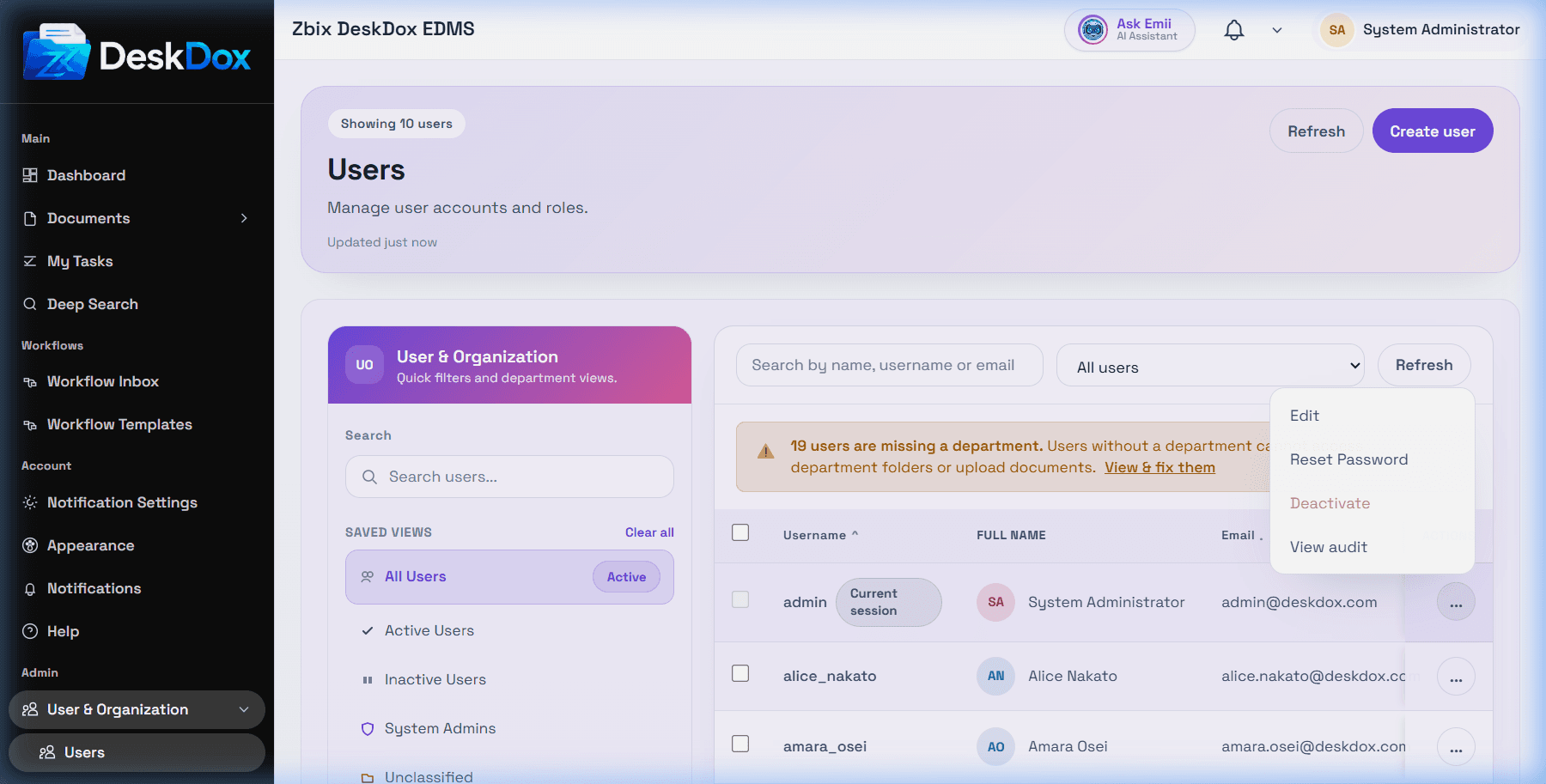Click alice.nakato@deskdox email cell
Image resolution: width=1546 pixels, height=784 pixels.
tap(1313, 676)
